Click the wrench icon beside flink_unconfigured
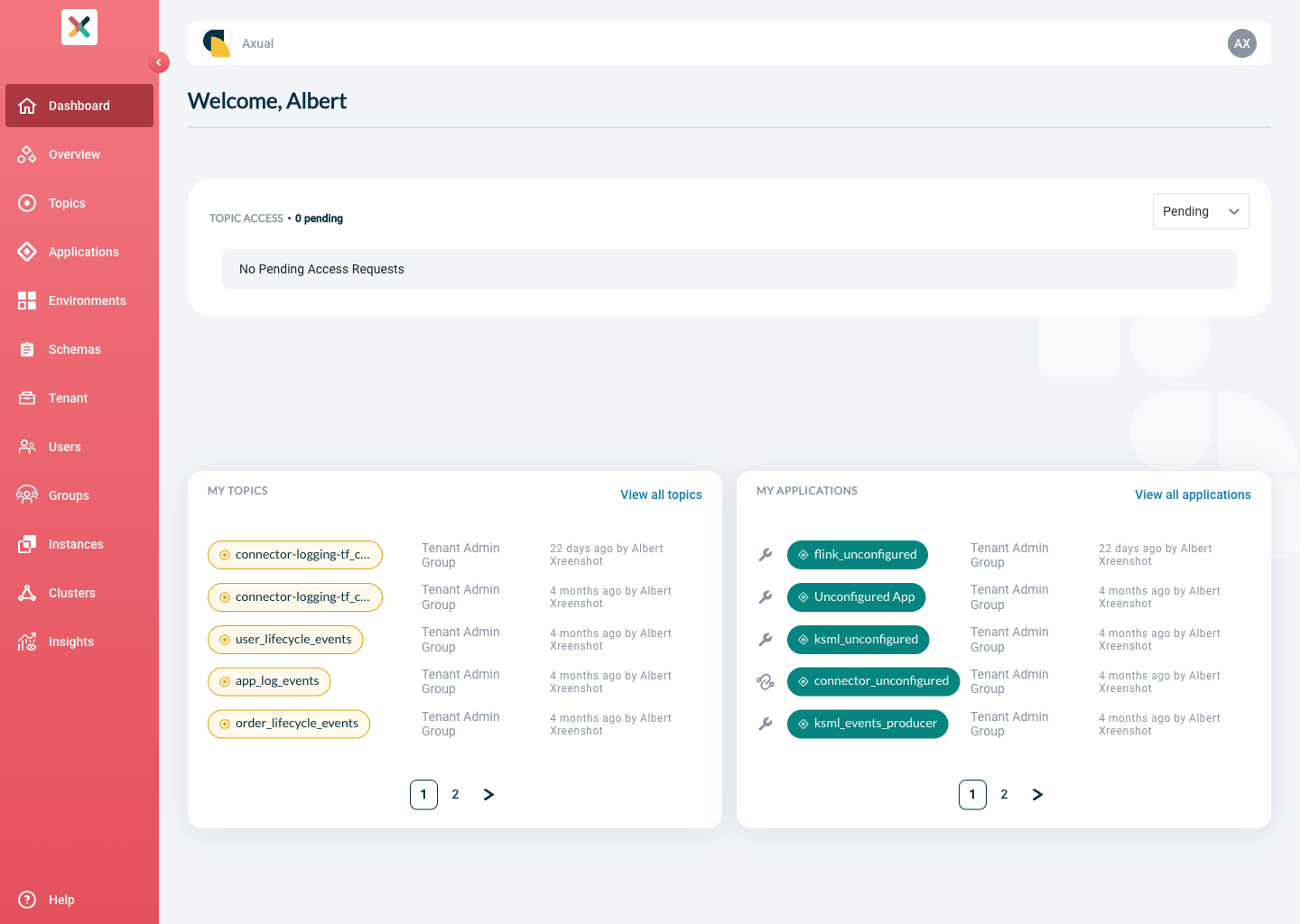Viewport: 1300px width, 924px height. [766, 555]
